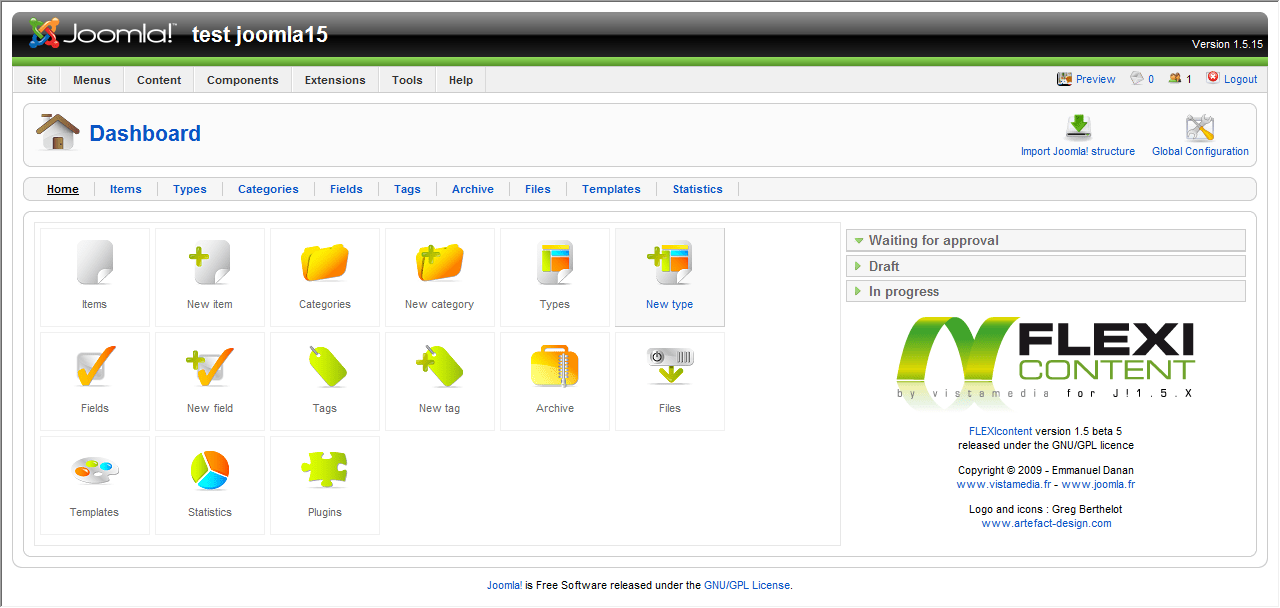Image resolution: width=1280 pixels, height=608 pixels.
Task: Visit the www.vistamedia.fr link
Action: [x=1004, y=484]
